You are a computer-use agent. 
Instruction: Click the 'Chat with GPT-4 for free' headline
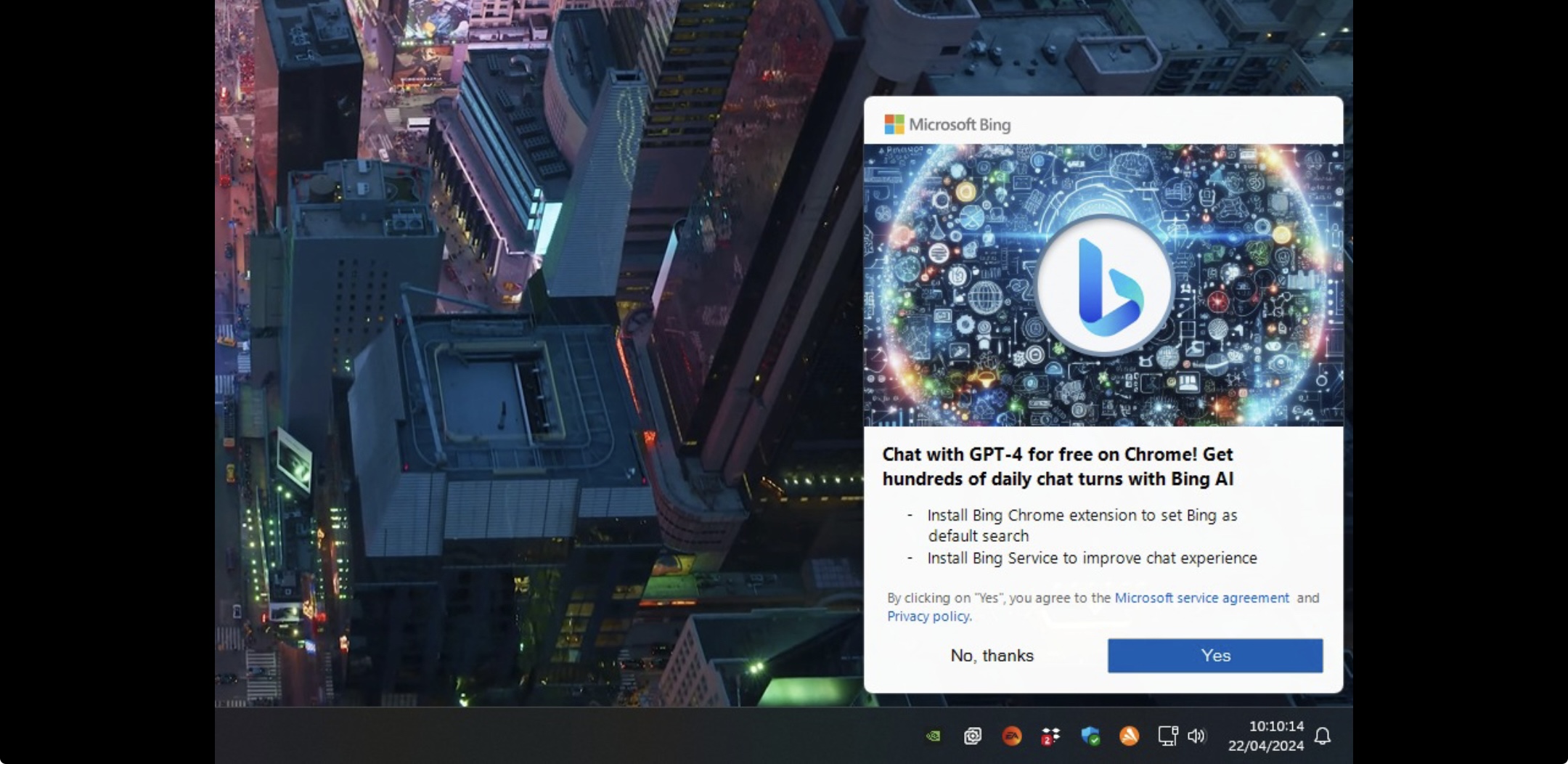1058,466
